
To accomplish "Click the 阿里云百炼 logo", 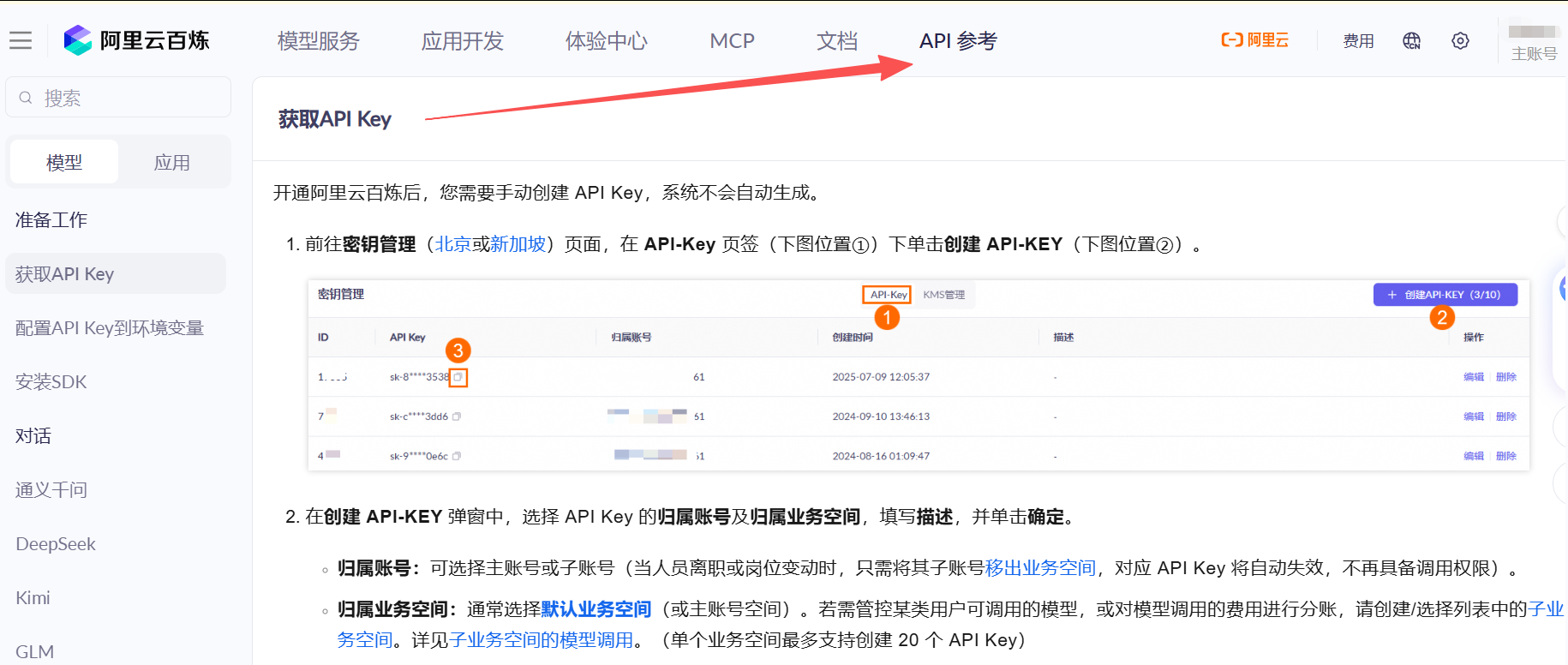I will (137, 40).
